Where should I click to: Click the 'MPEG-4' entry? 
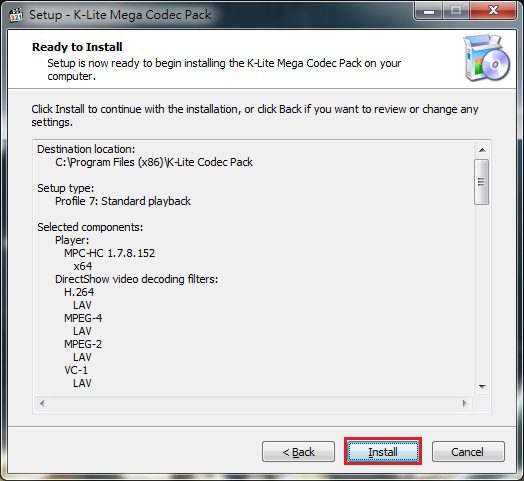pyautogui.click(x=83, y=318)
